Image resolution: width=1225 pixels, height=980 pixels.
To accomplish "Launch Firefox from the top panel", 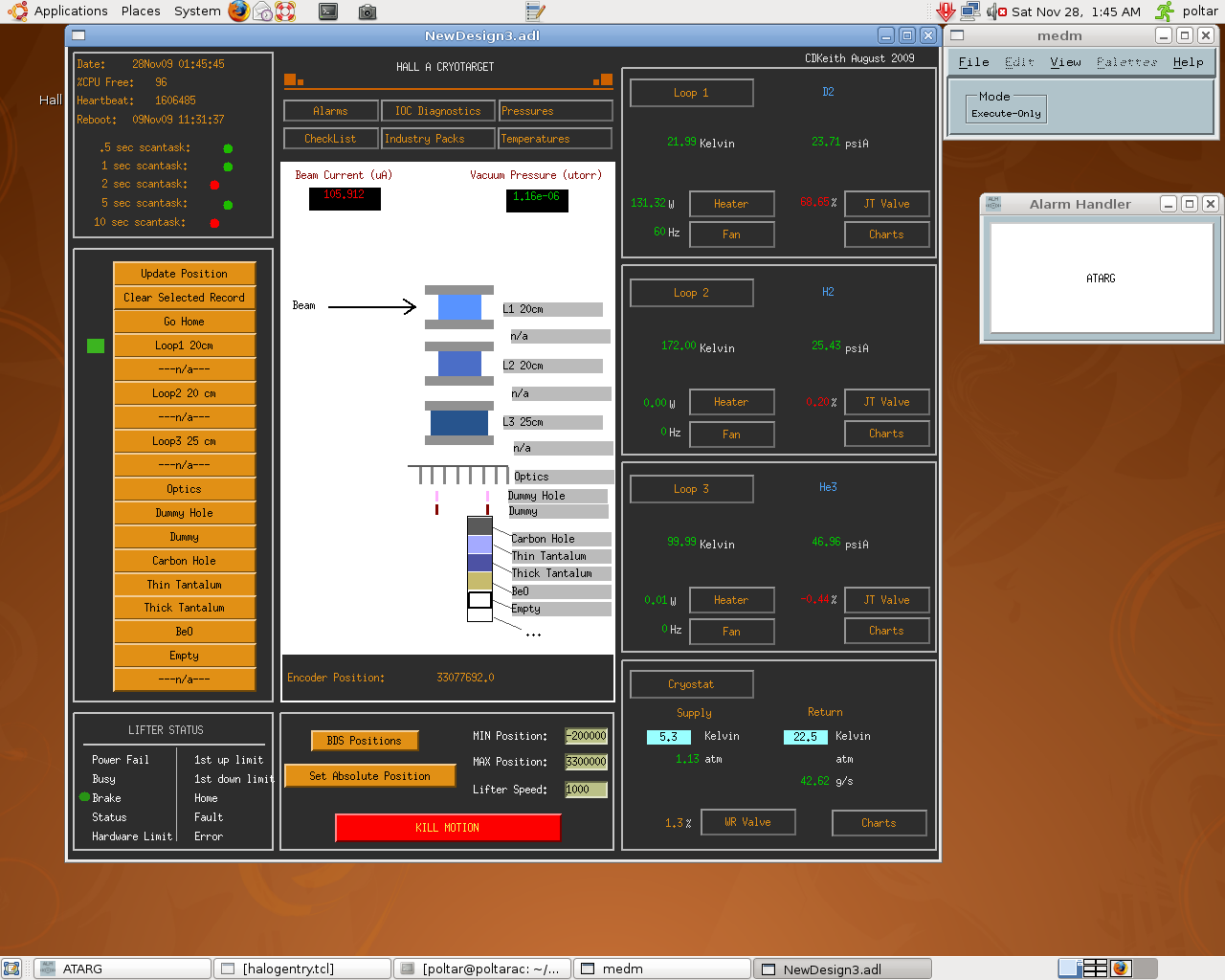I will (x=239, y=11).
